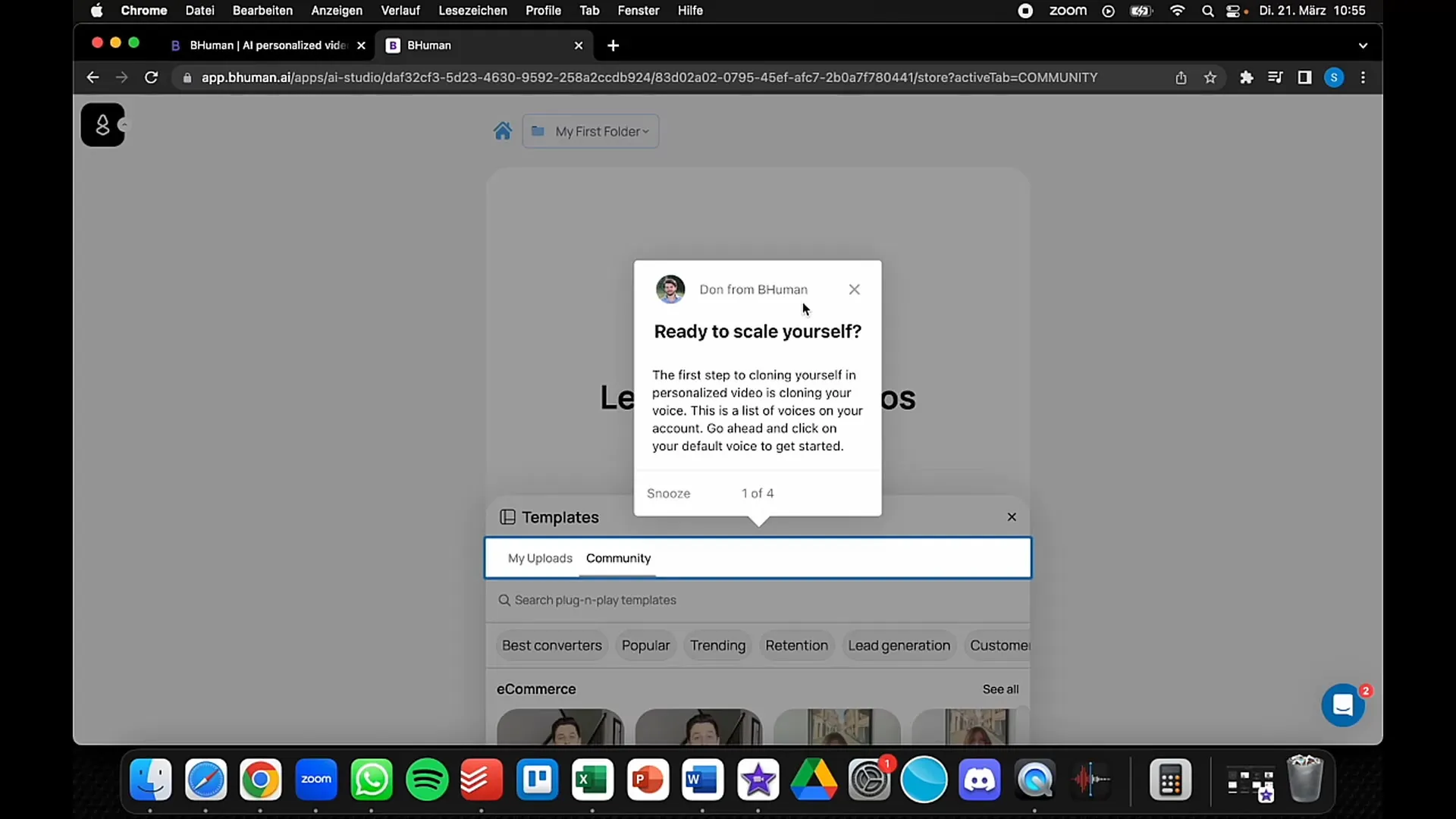Open the eCommerce See all expander
1456x819 pixels.
tap(1001, 689)
